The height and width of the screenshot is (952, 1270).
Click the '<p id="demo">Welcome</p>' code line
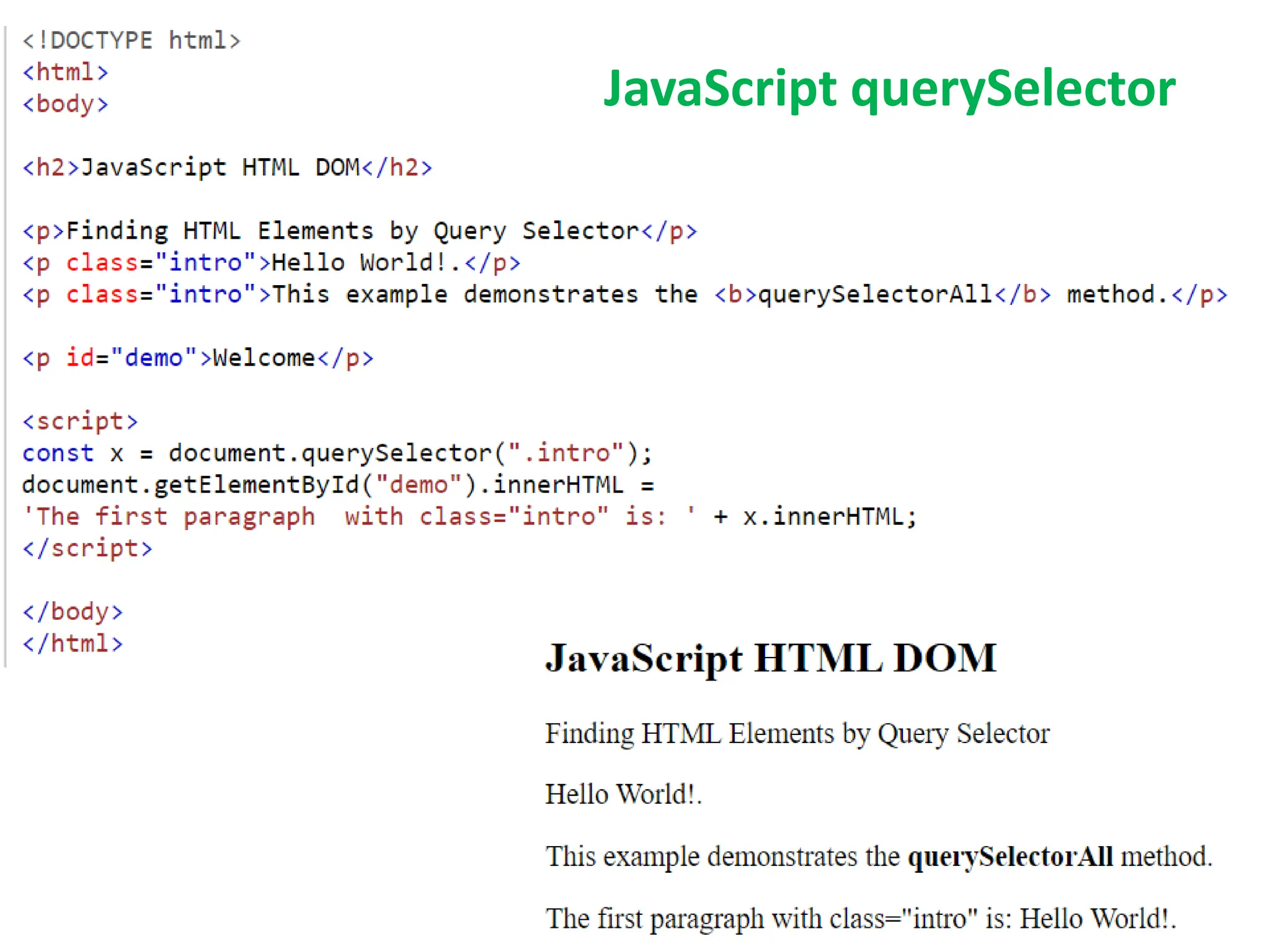click(x=198, y=358)
